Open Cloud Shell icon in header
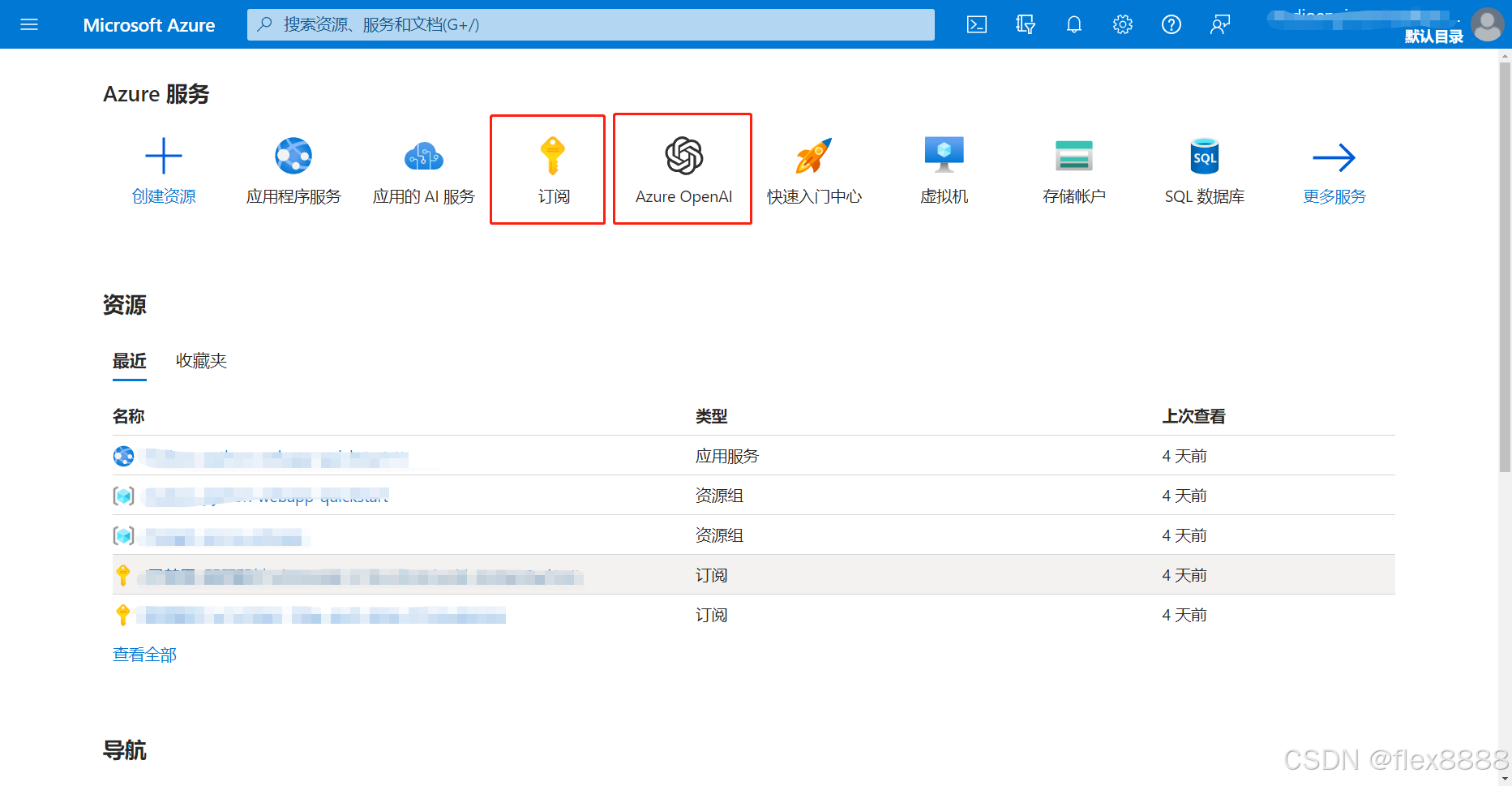Image resolution: width=1512 pixels, height=786 pixels. (977, 24)
